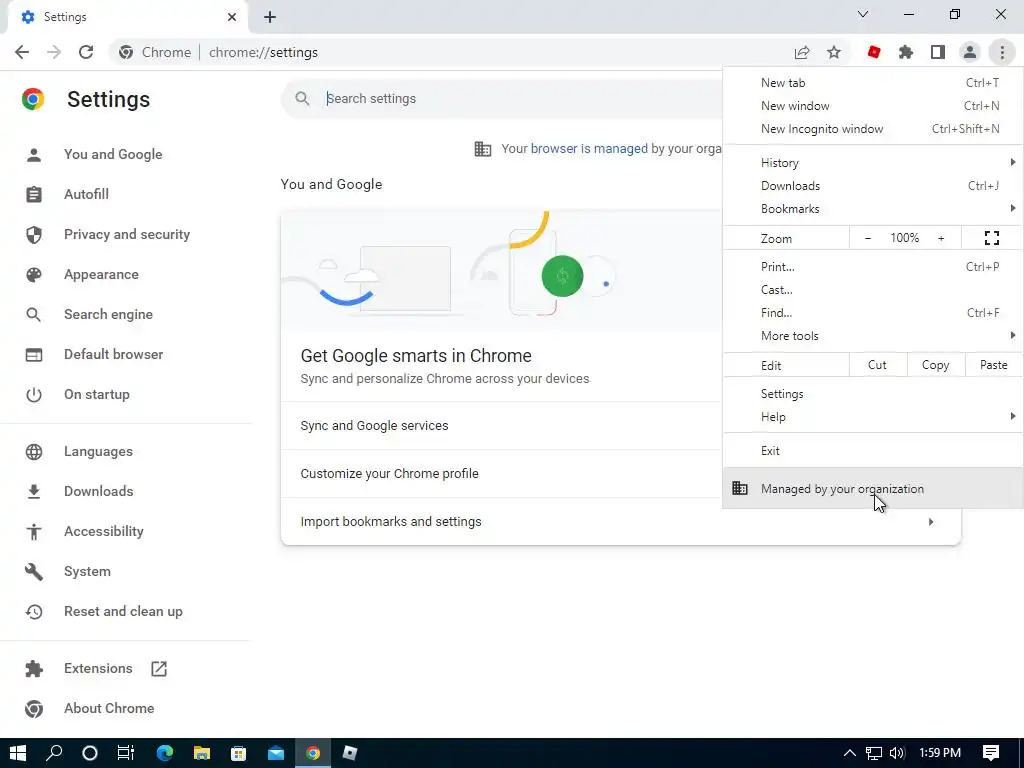Expand the Bookmarks submenu
The width and height of the screenshot is (1024, 768).
pyautogui.click(x=873, y=209)
